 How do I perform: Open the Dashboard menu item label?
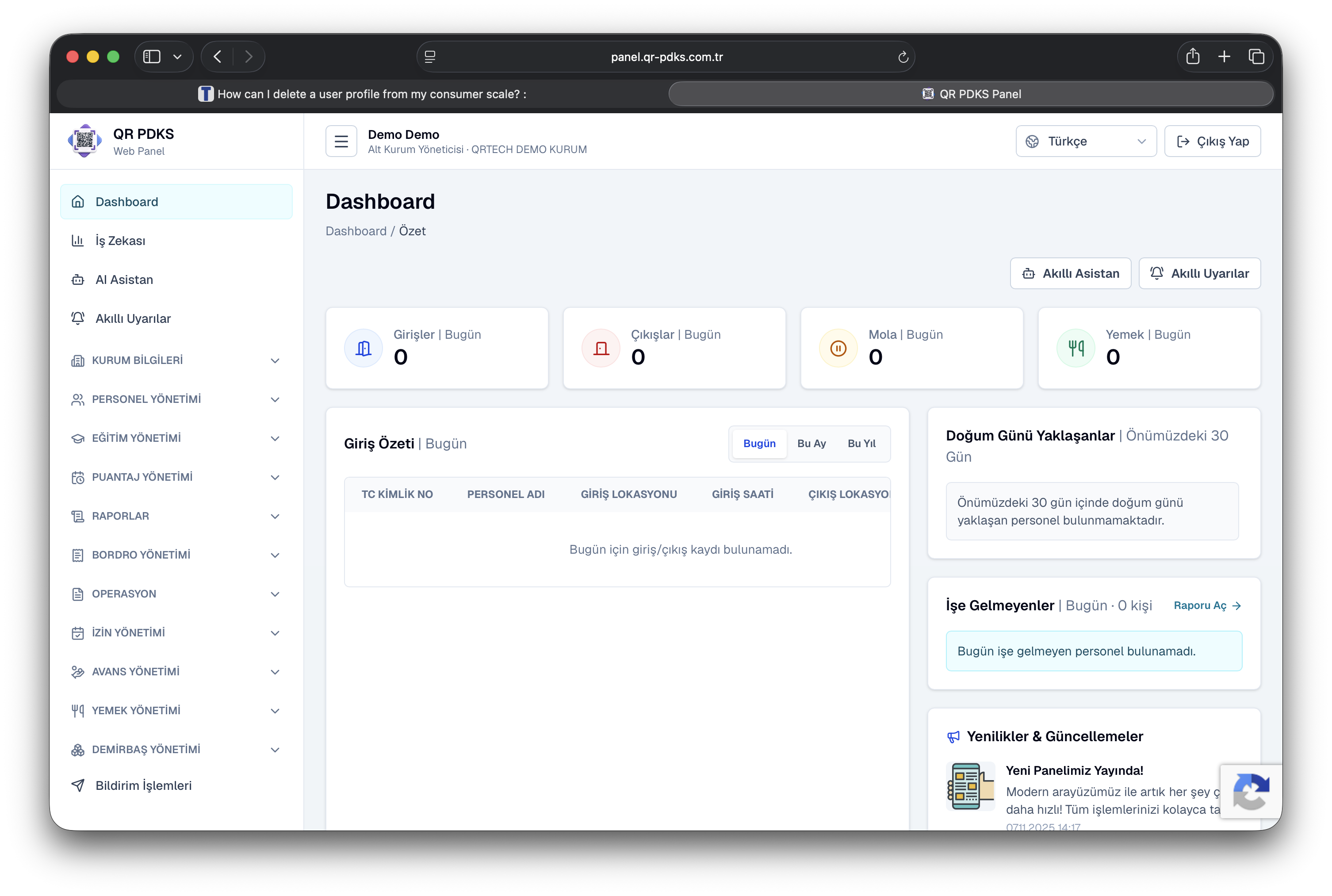coord(127,202)
